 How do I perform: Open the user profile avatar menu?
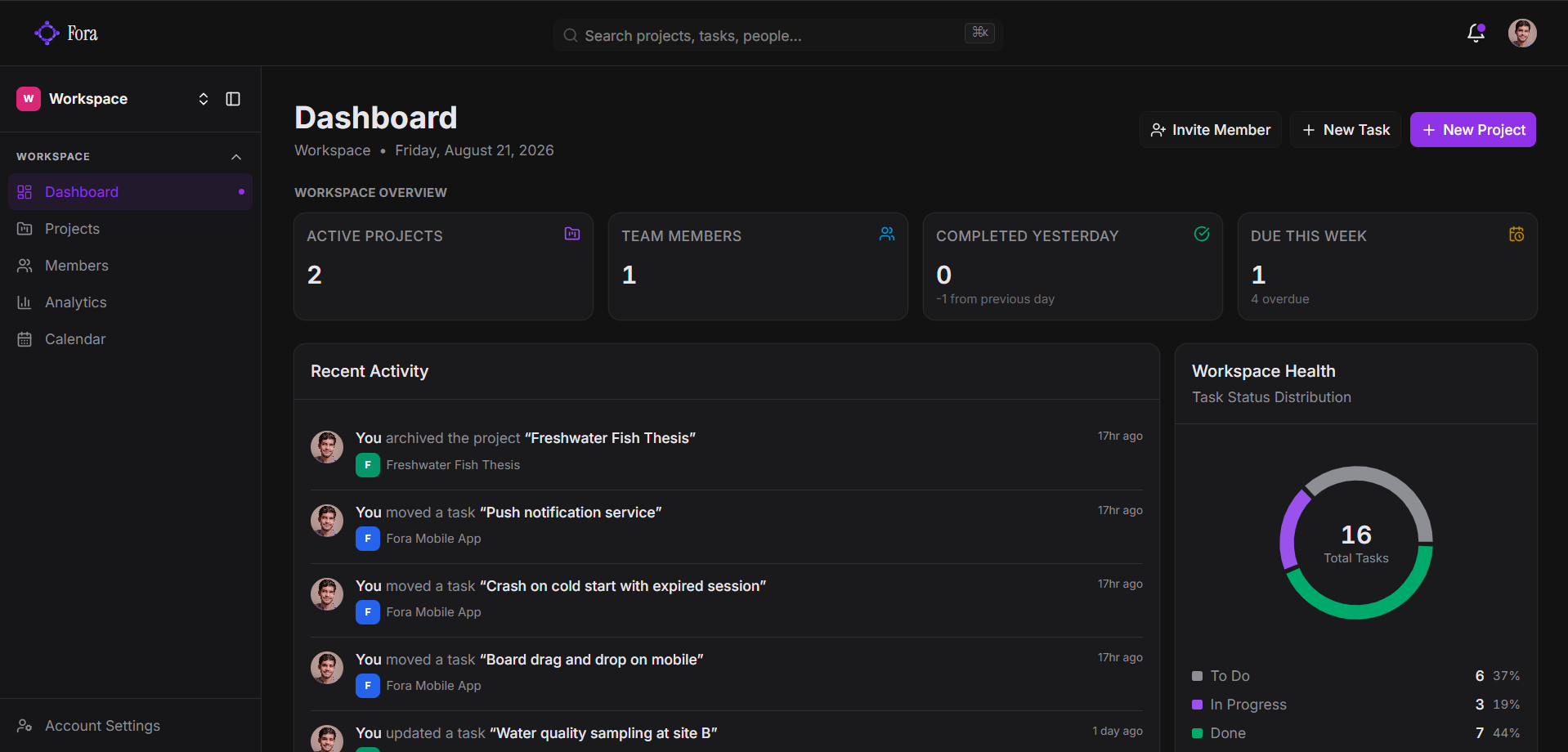tap(1522, 33)
